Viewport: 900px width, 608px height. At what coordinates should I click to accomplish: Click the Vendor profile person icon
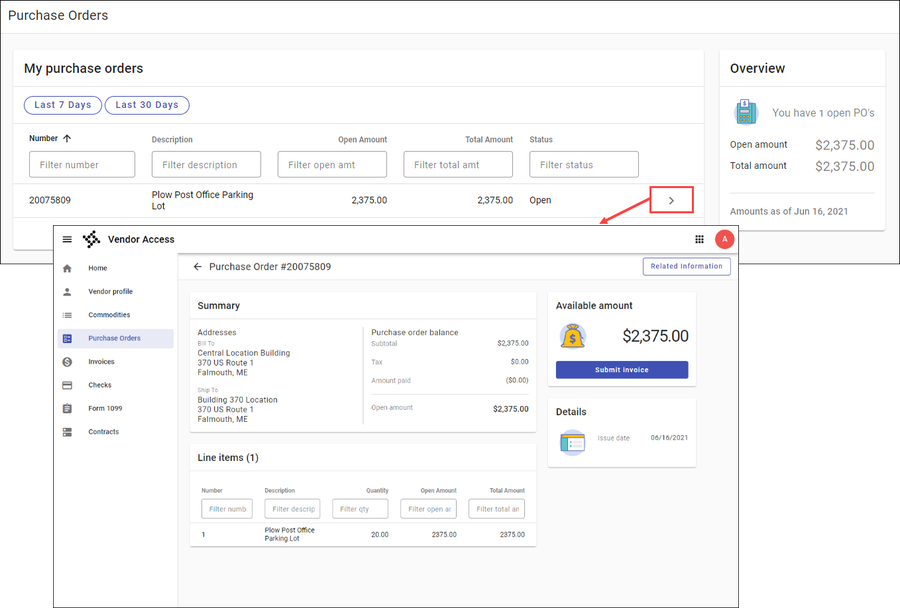tap(67, 292)
